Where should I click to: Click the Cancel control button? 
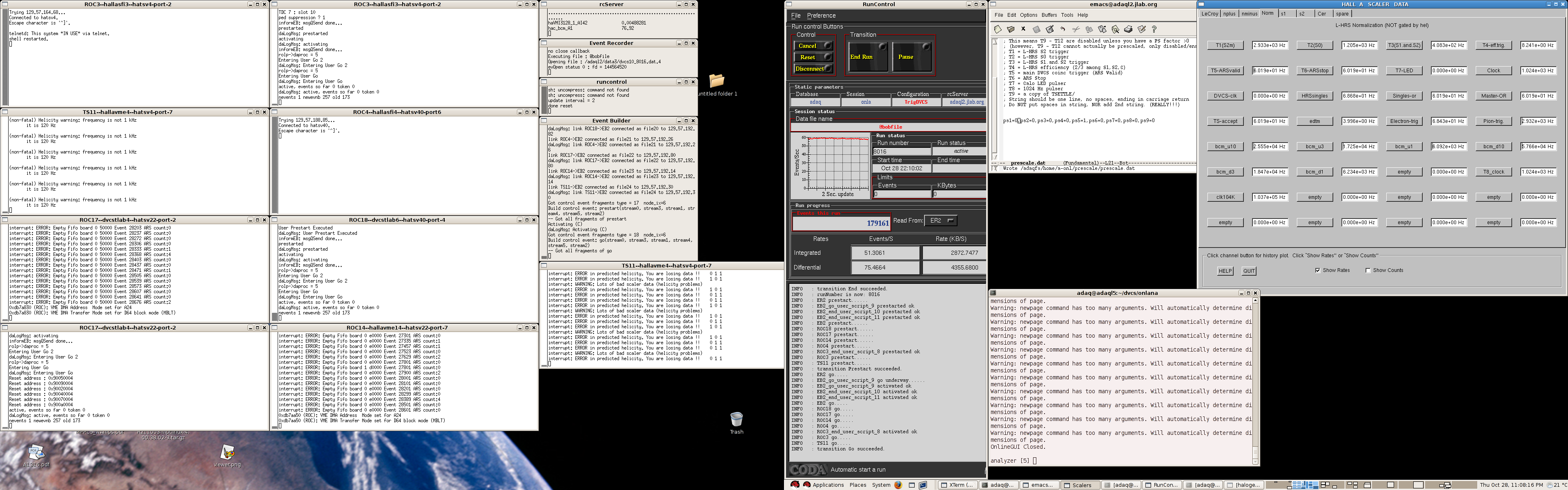tap(813, 46)
